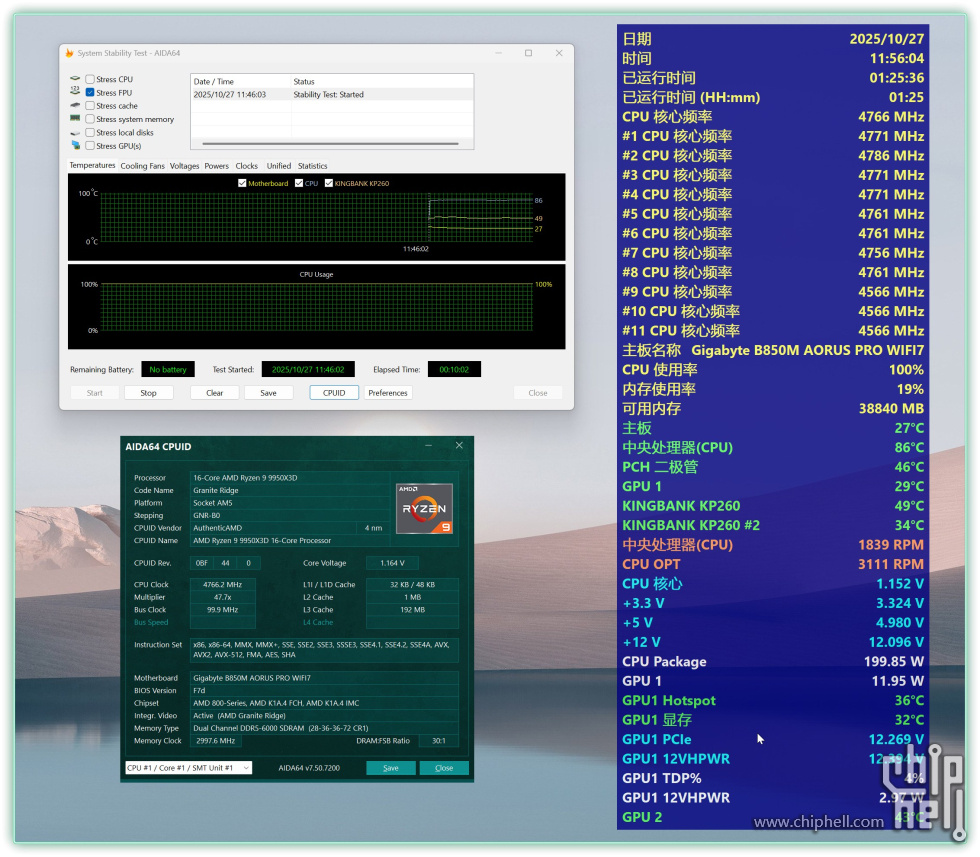Select the Stress CPU processor icon
The width and height of the screenshot is (980, 857).
[x=76, y=79]
